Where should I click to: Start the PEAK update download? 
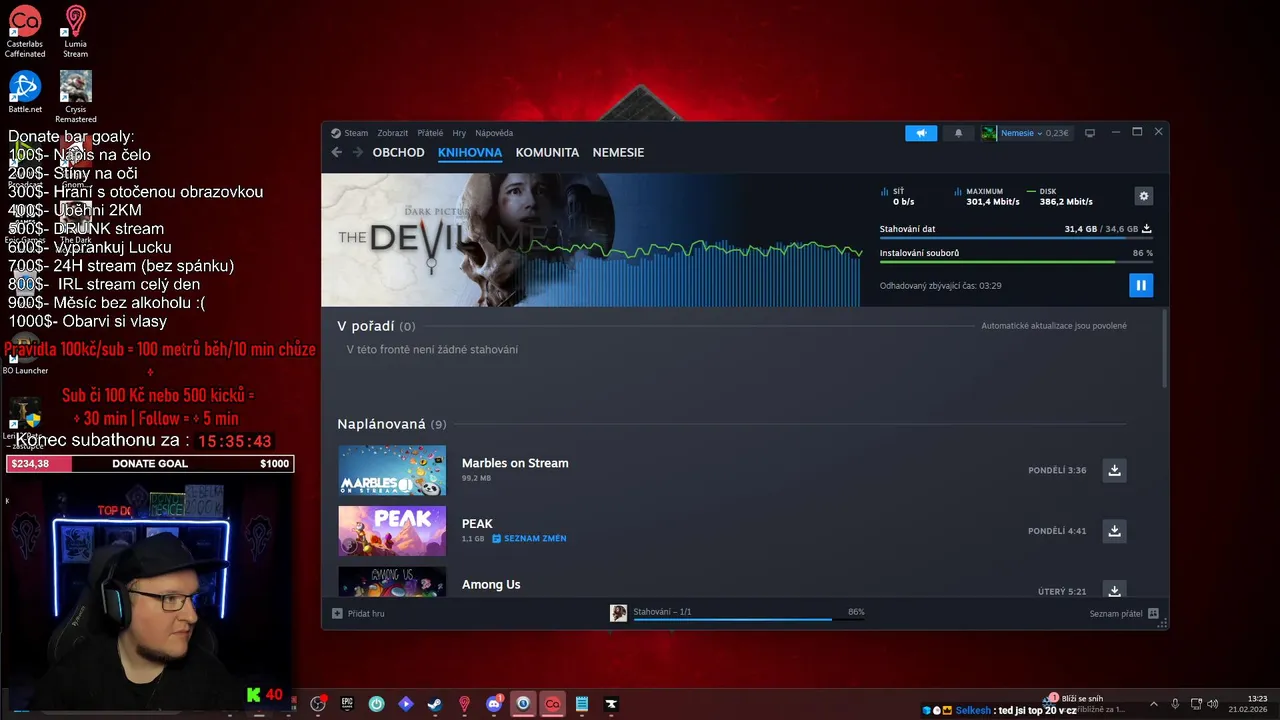pyautogui.click(x=1114, y=531)
